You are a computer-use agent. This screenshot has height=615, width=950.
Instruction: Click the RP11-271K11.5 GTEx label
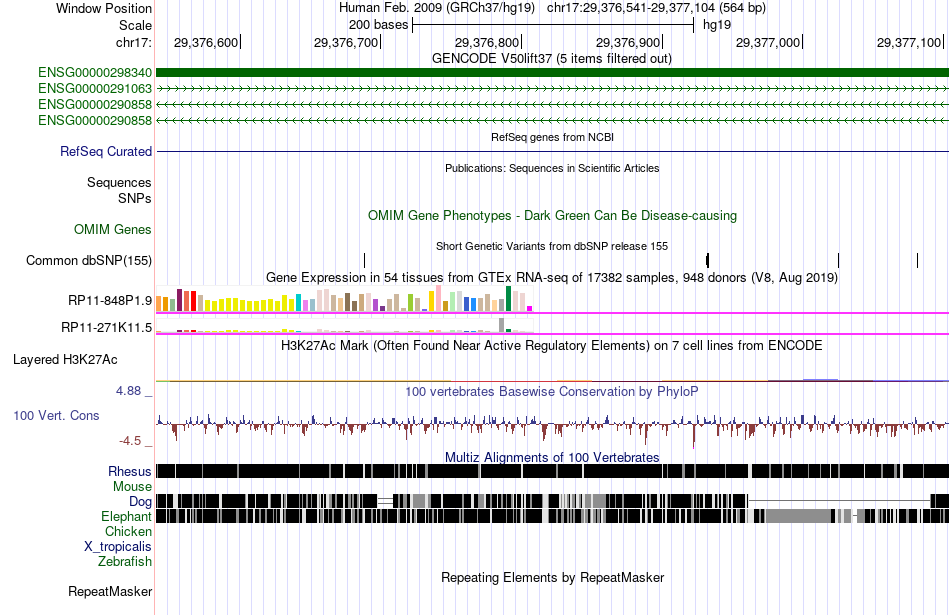click(106, 328)
